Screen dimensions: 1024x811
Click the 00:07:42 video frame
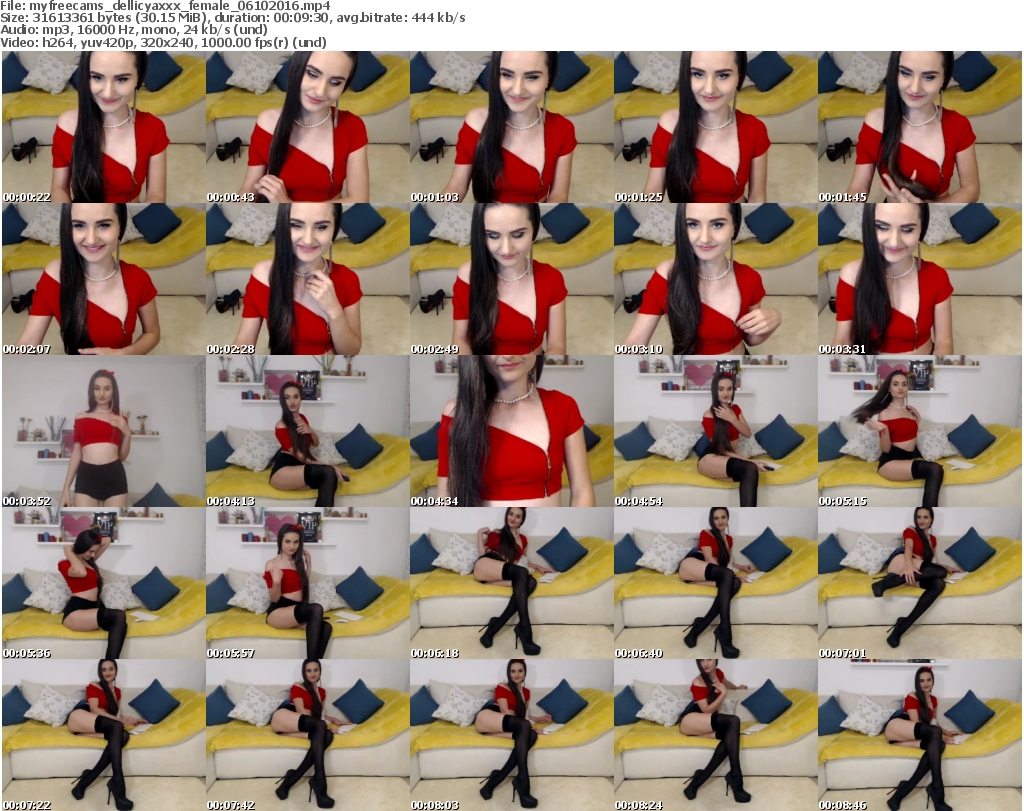point(308,735)
